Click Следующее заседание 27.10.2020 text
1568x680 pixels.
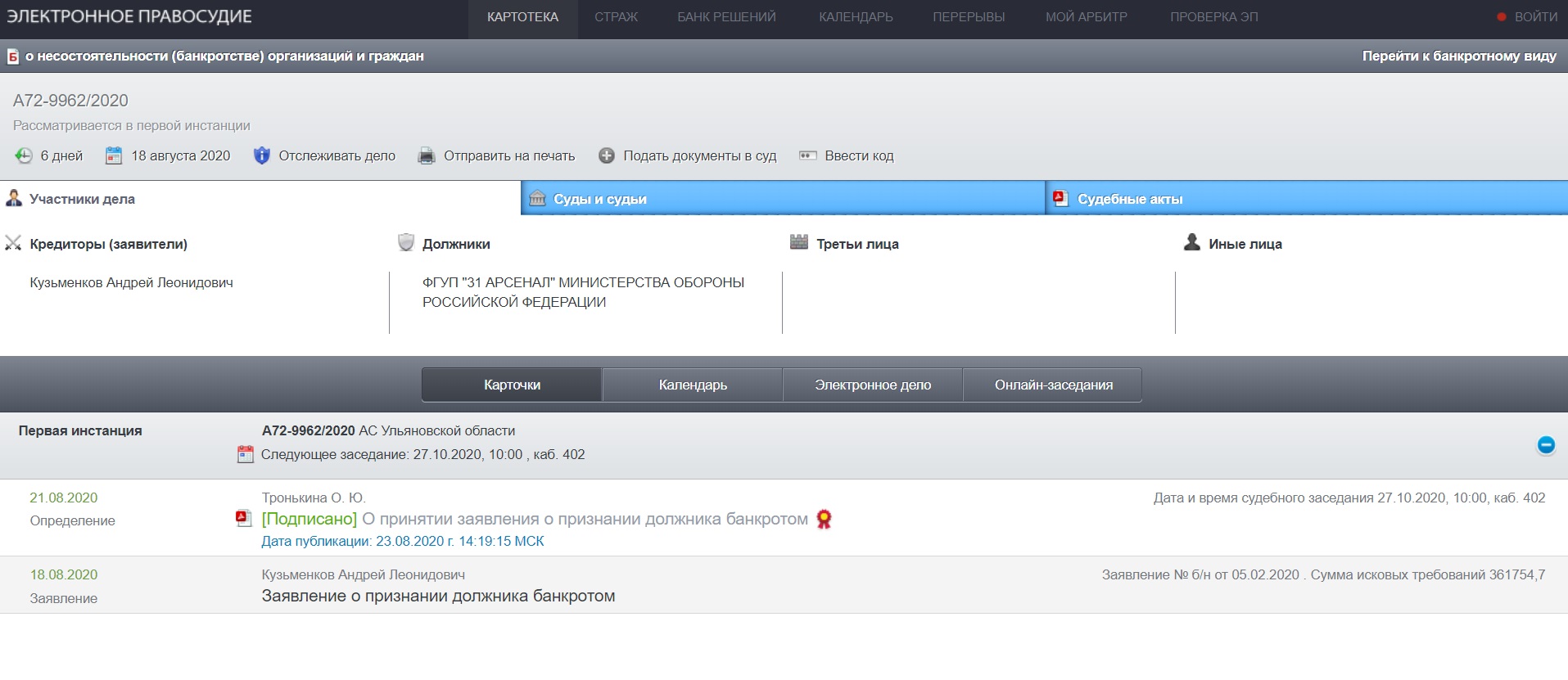(423, 454)
